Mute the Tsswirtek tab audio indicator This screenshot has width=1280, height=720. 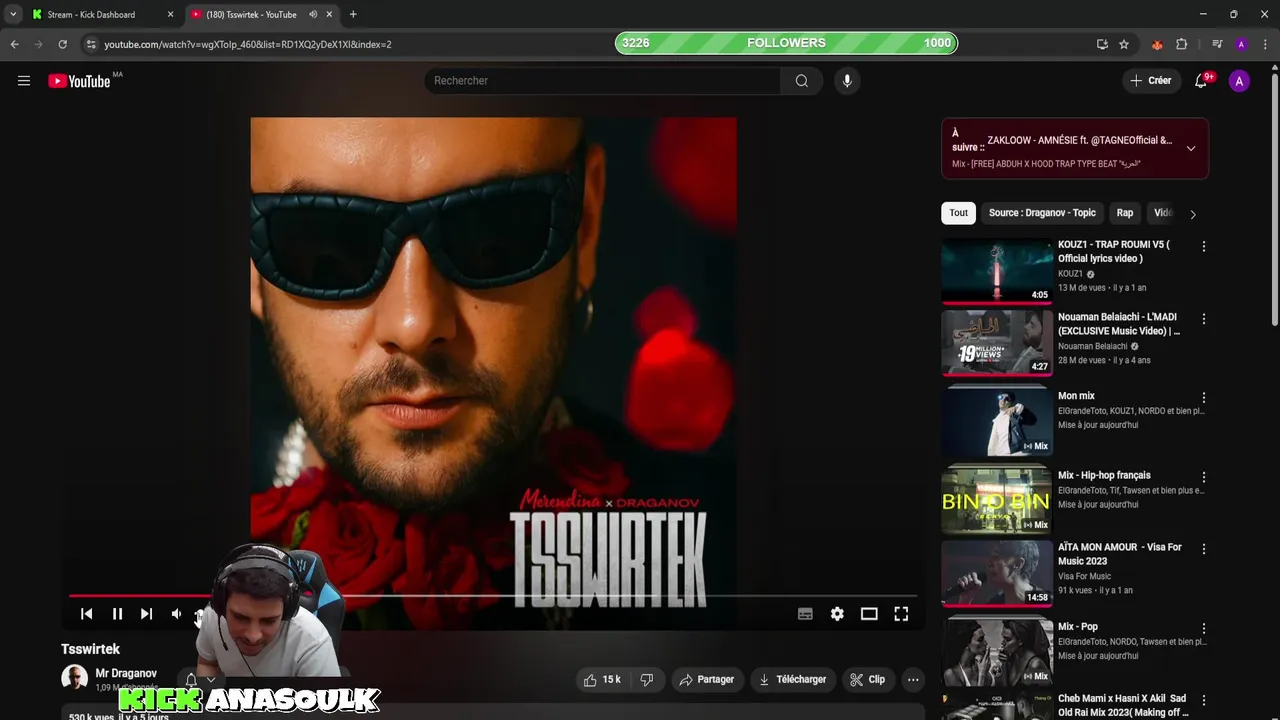(x=313, y=14)
